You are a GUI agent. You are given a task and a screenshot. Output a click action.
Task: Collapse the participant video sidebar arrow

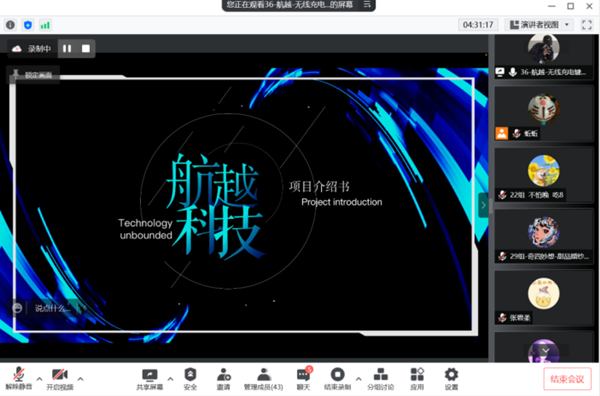point(483,205)
